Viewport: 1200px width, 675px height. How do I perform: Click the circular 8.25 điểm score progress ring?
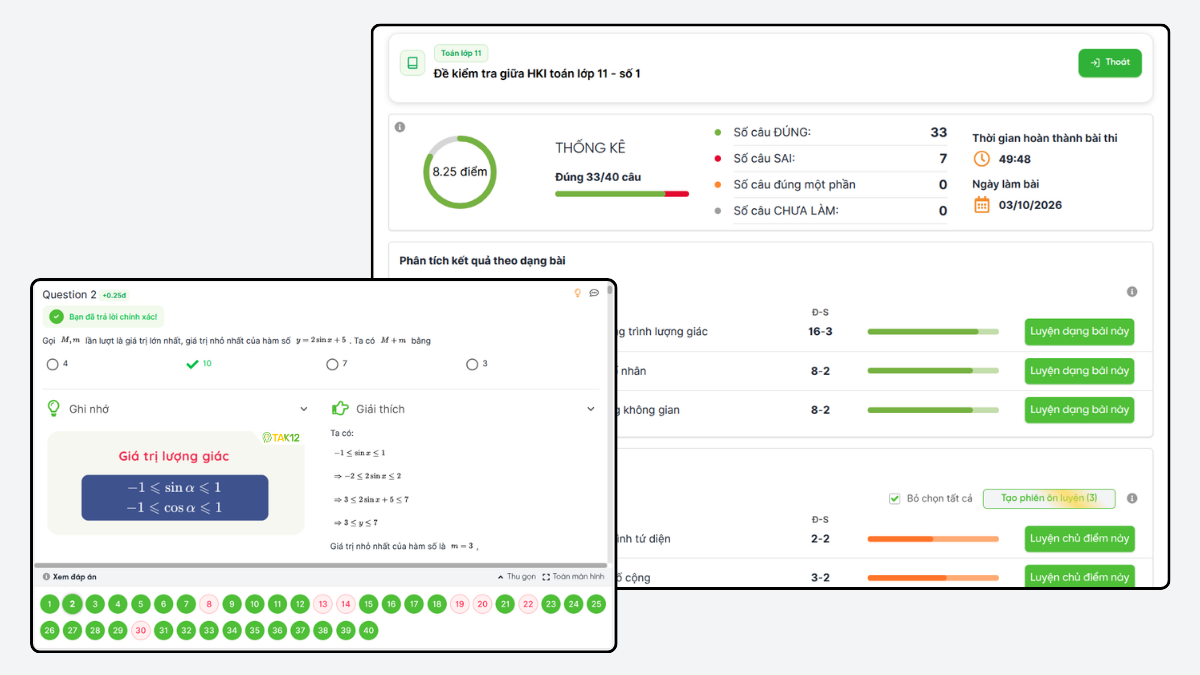(x=460, y=172)
